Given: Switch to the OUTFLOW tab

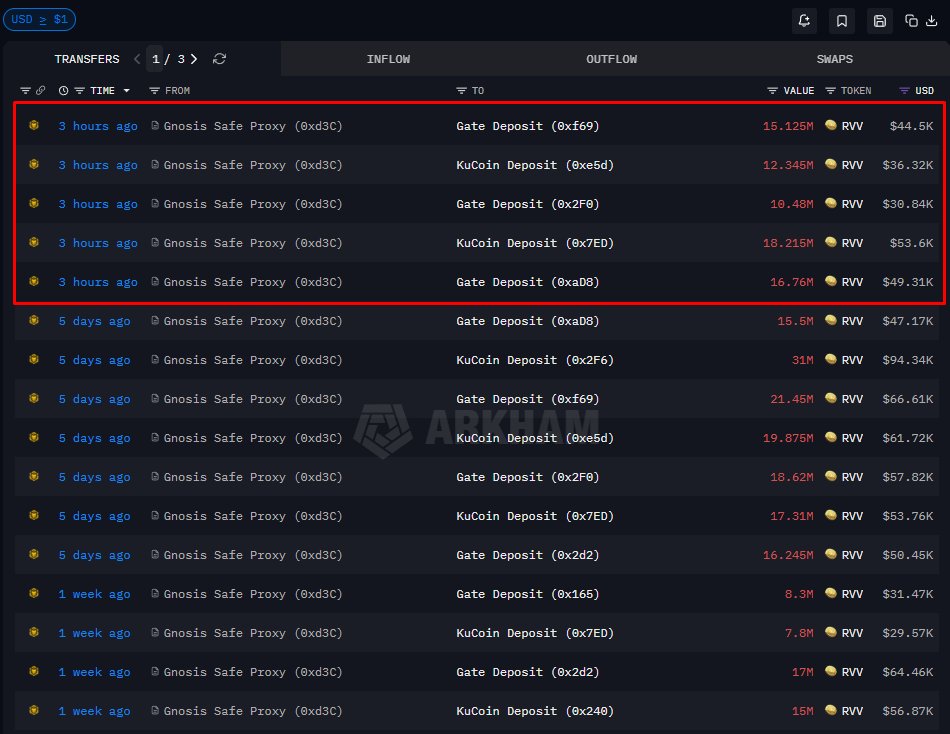Looking at the screenshot, I should click(x=611, y=59).
